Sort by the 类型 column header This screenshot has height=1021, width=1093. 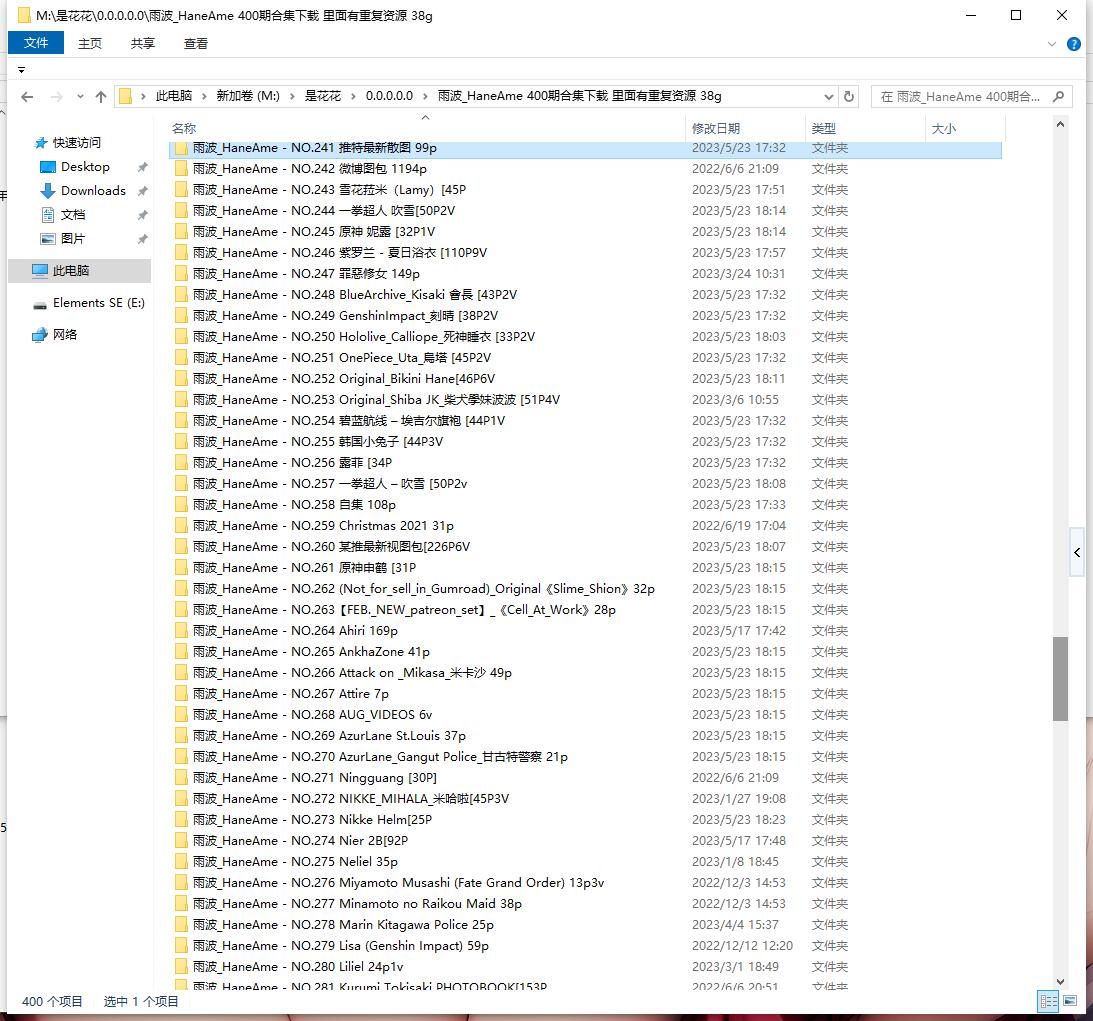pyautogui.click(x=824, y=128)
